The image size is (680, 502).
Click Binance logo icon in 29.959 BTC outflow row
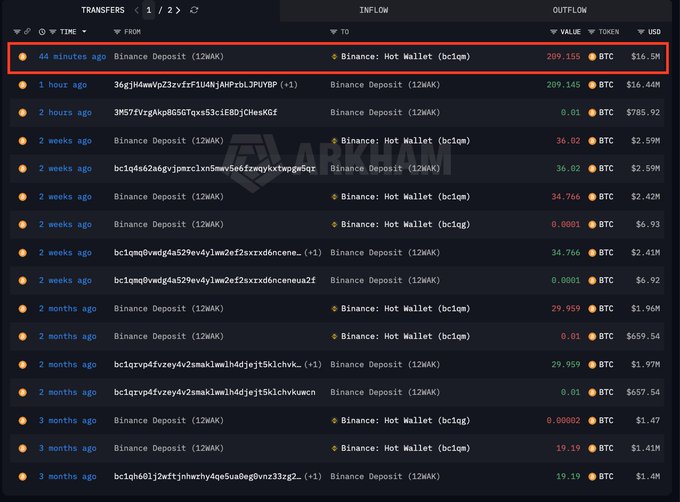point(334,308)
